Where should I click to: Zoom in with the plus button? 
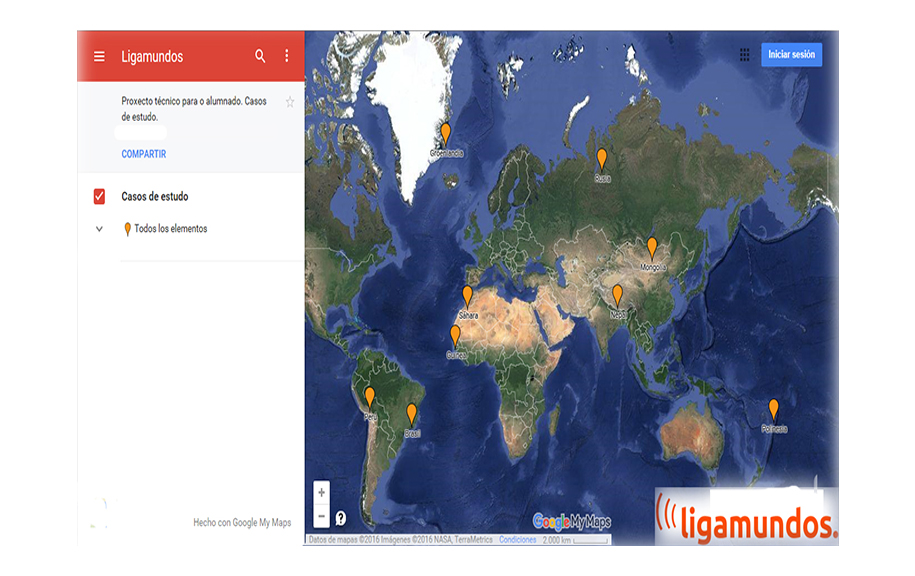322,493
